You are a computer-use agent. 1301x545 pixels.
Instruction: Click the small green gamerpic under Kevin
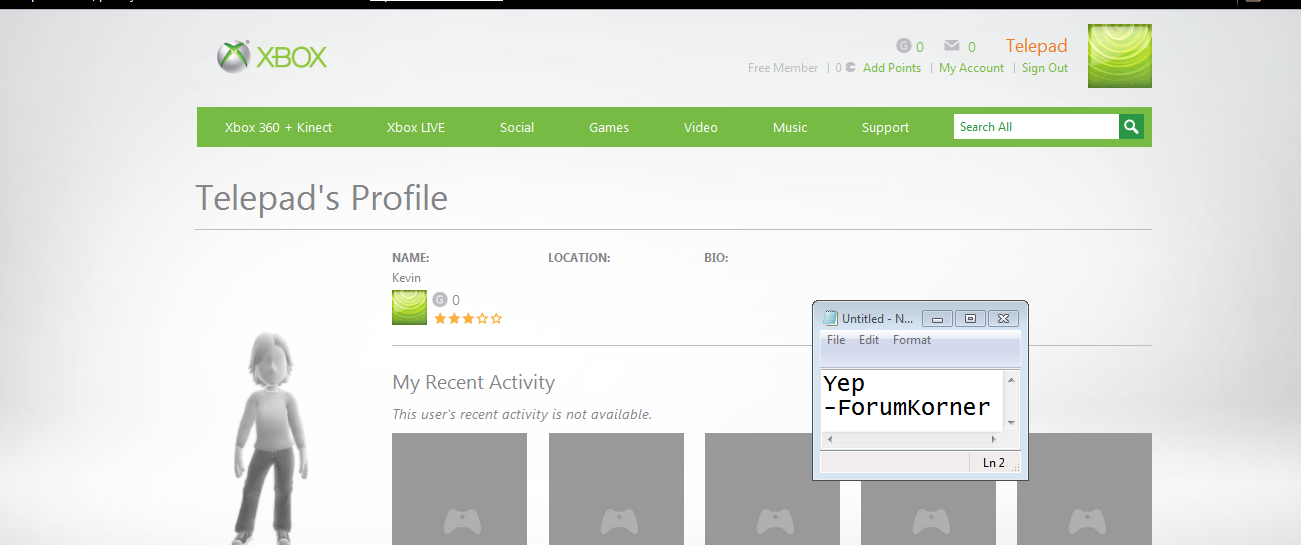click(x=409, y=307)
